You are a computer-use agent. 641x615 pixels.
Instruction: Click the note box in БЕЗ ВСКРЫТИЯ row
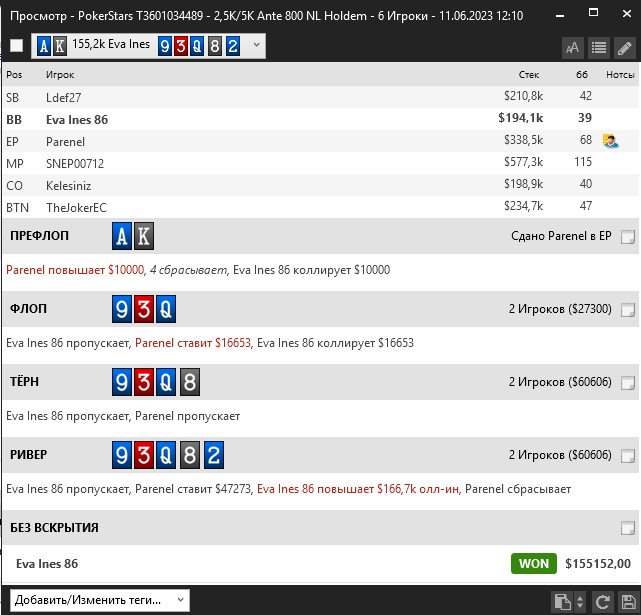[628, 528]
